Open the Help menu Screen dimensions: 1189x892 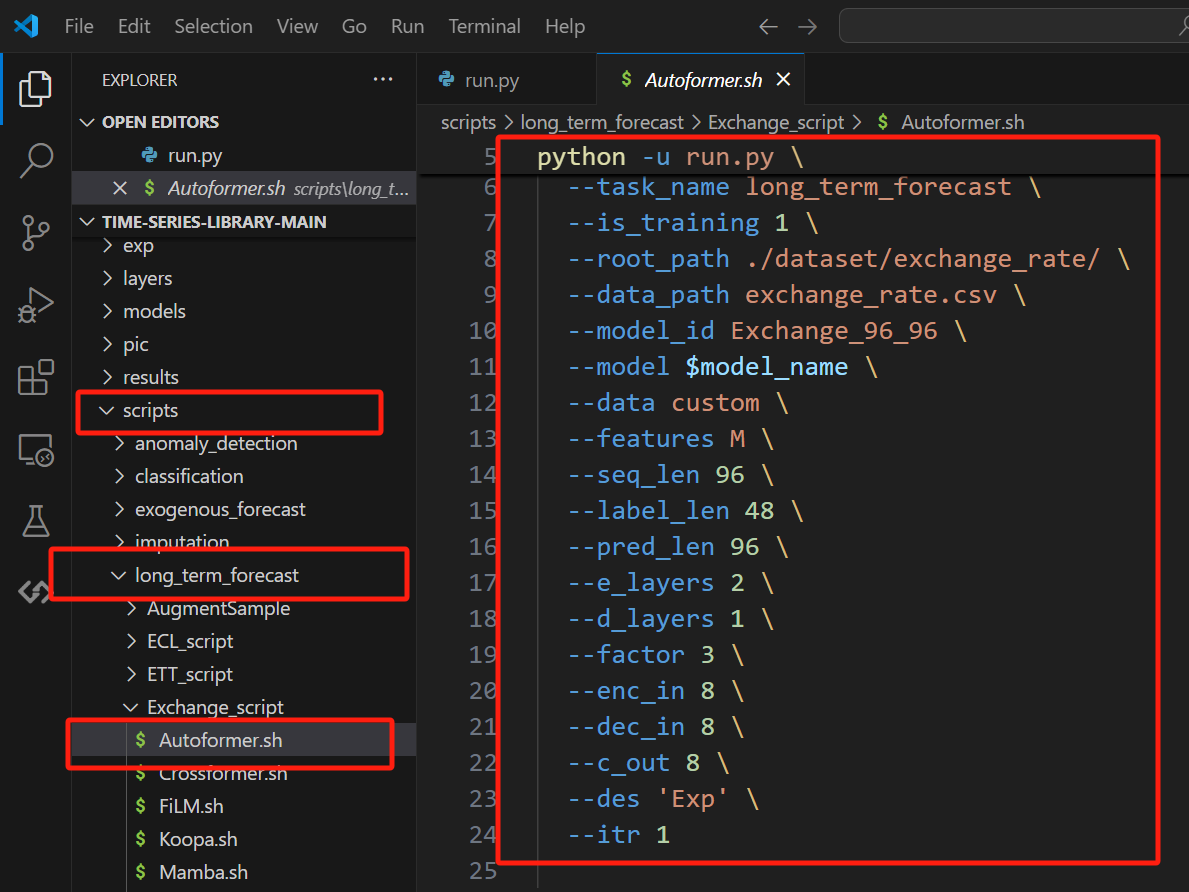coord(565,27)
